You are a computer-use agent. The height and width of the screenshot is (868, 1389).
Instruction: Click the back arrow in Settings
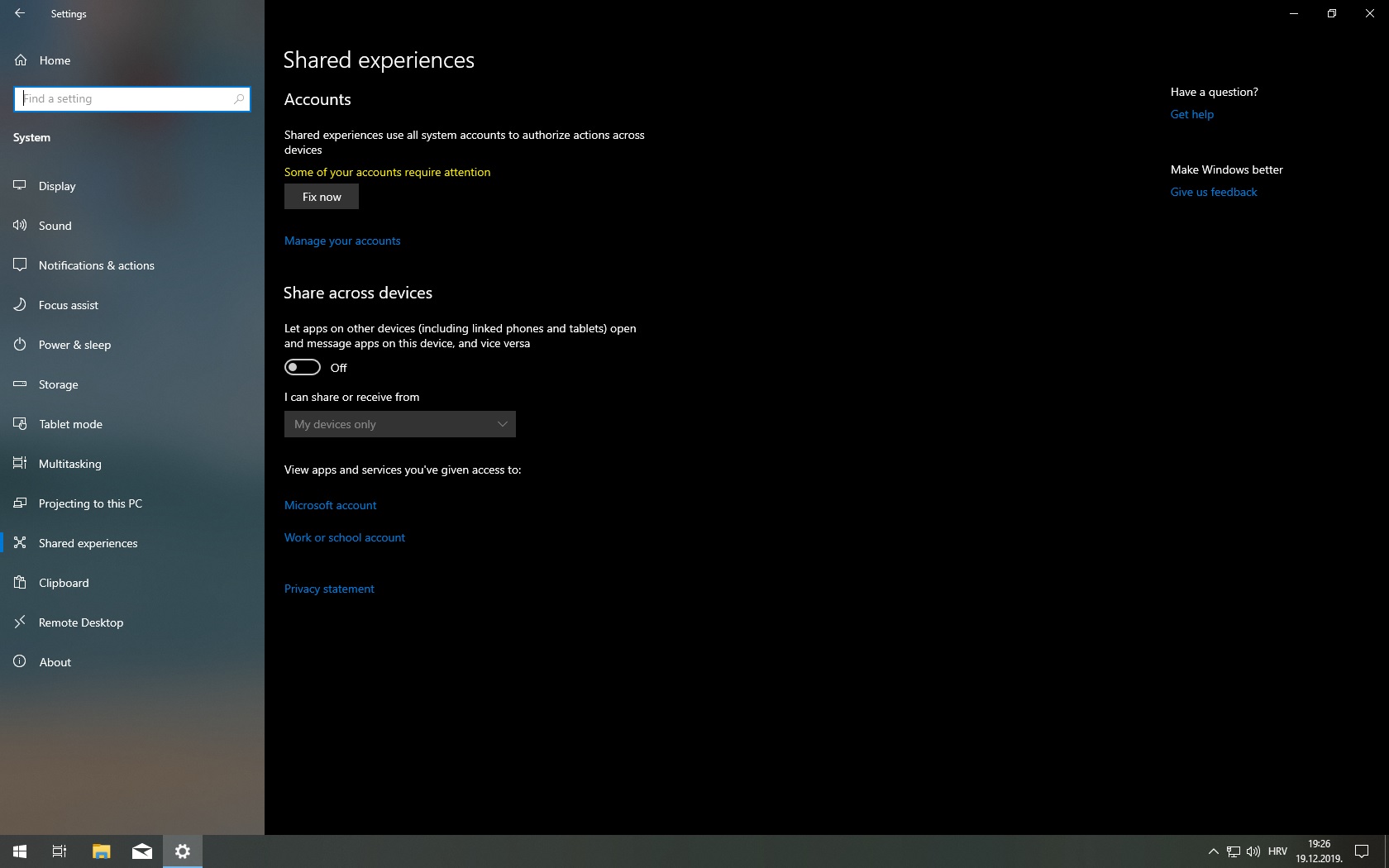point(20,13)
